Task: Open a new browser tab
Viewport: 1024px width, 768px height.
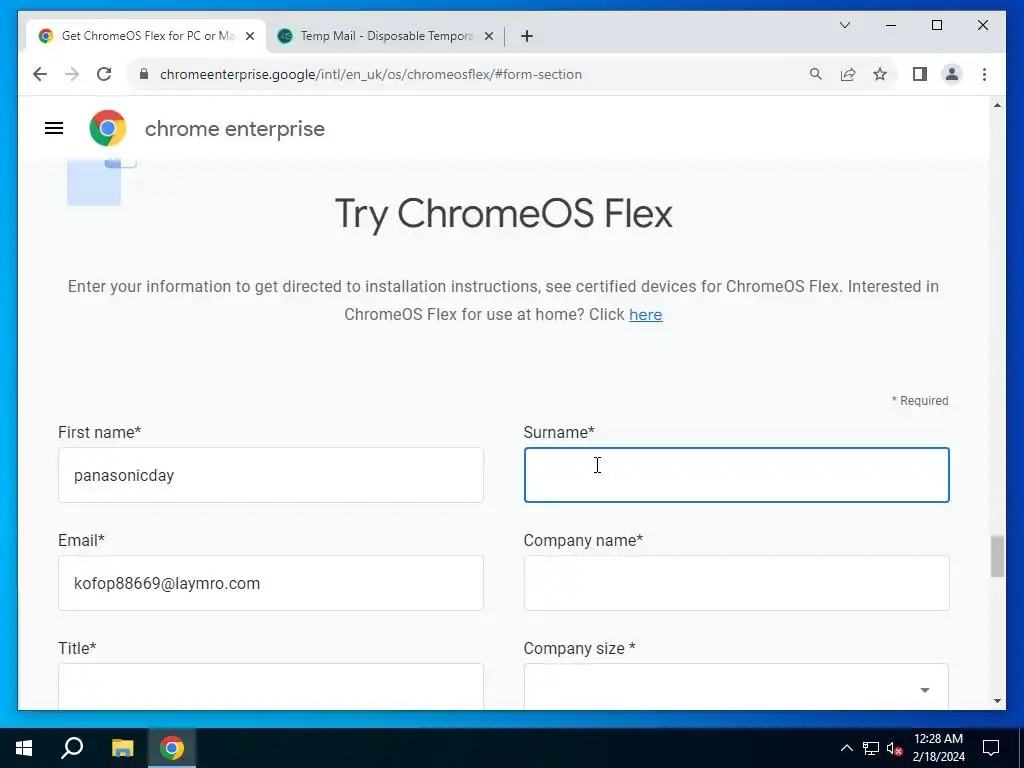Action: 527,36
